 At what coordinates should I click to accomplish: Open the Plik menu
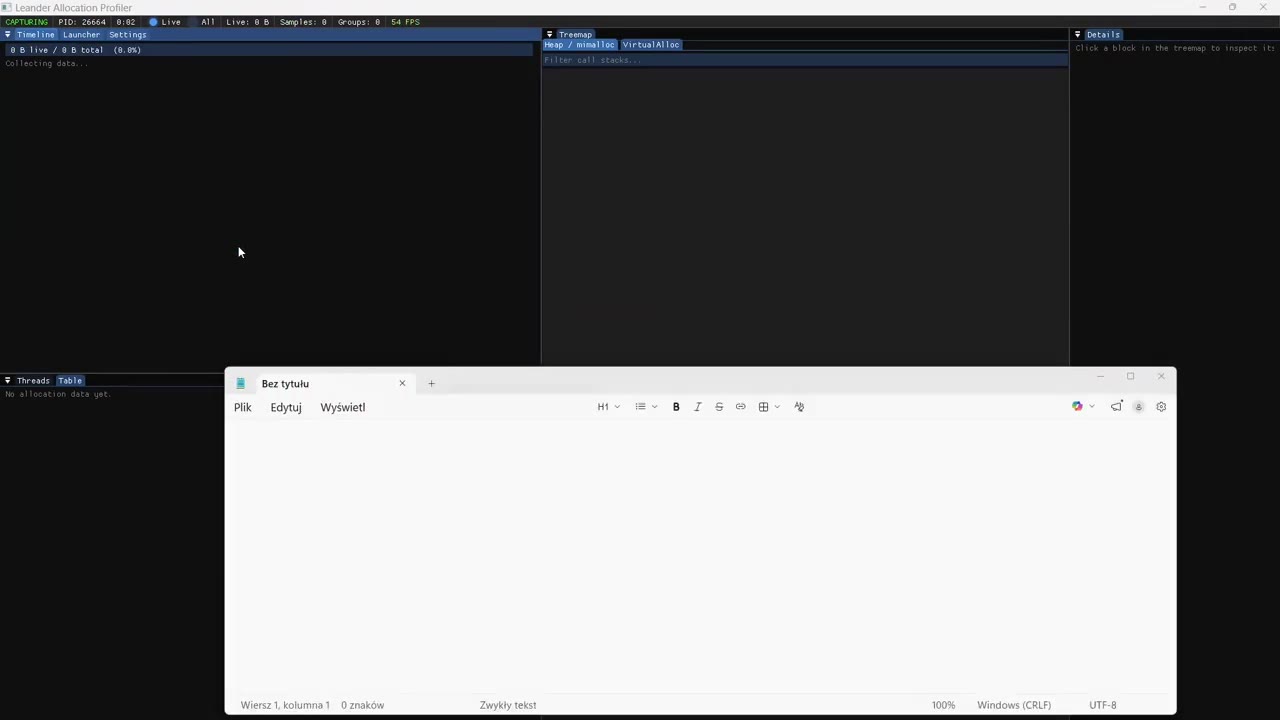click(243, 407)
